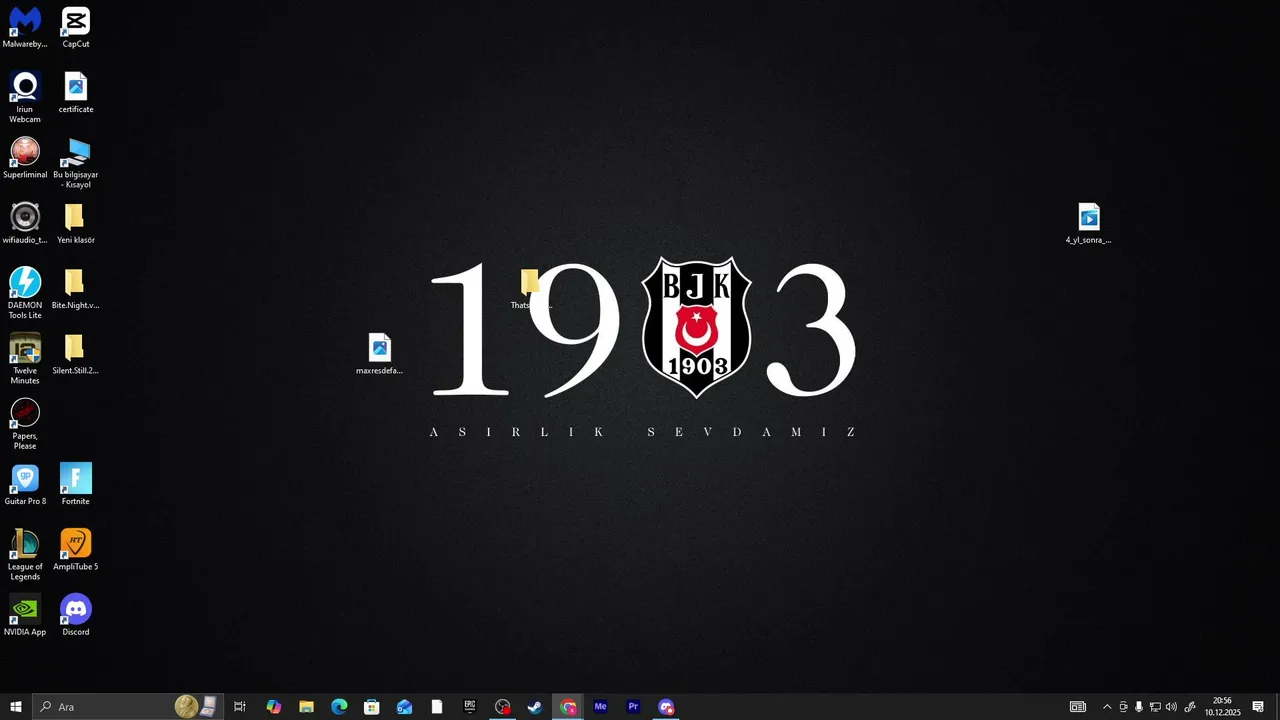Viewport: 1280px width, 720px height.
Task: Open the volume control in the tray
Action: pyautogui.click(x=1171, y=707)
